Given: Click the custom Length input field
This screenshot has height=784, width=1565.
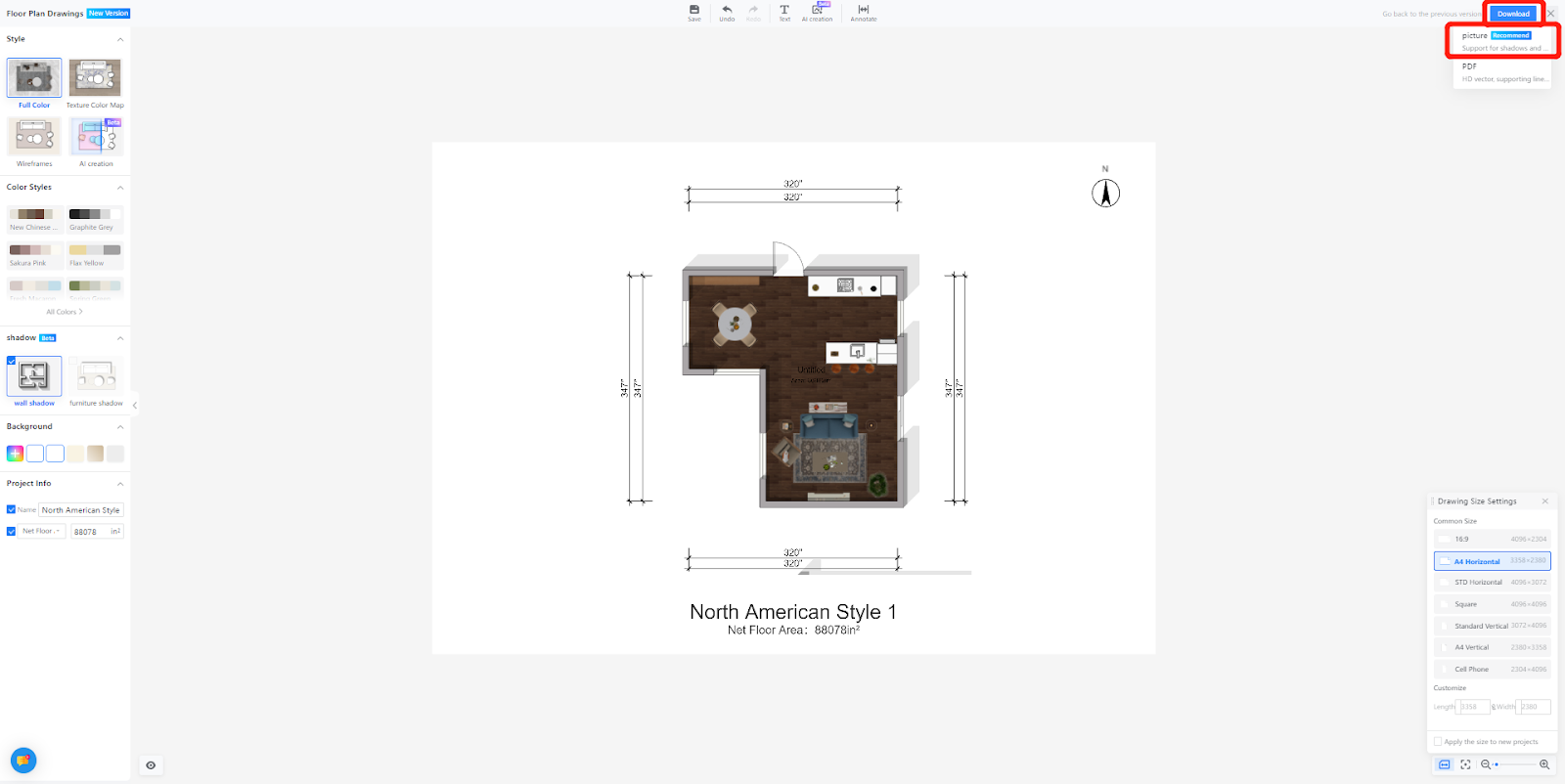Looking at the screenshot, I should pos(1473,707).
